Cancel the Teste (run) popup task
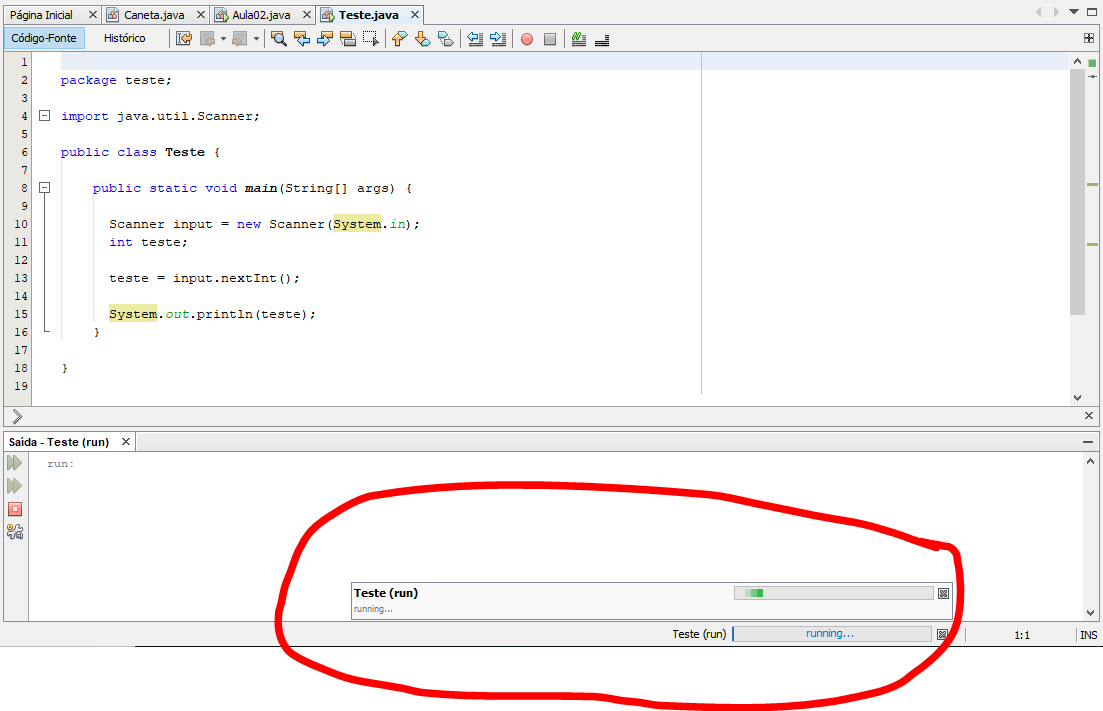The width and height of the screenshot is (1103, 711). [x=944, y=594]
